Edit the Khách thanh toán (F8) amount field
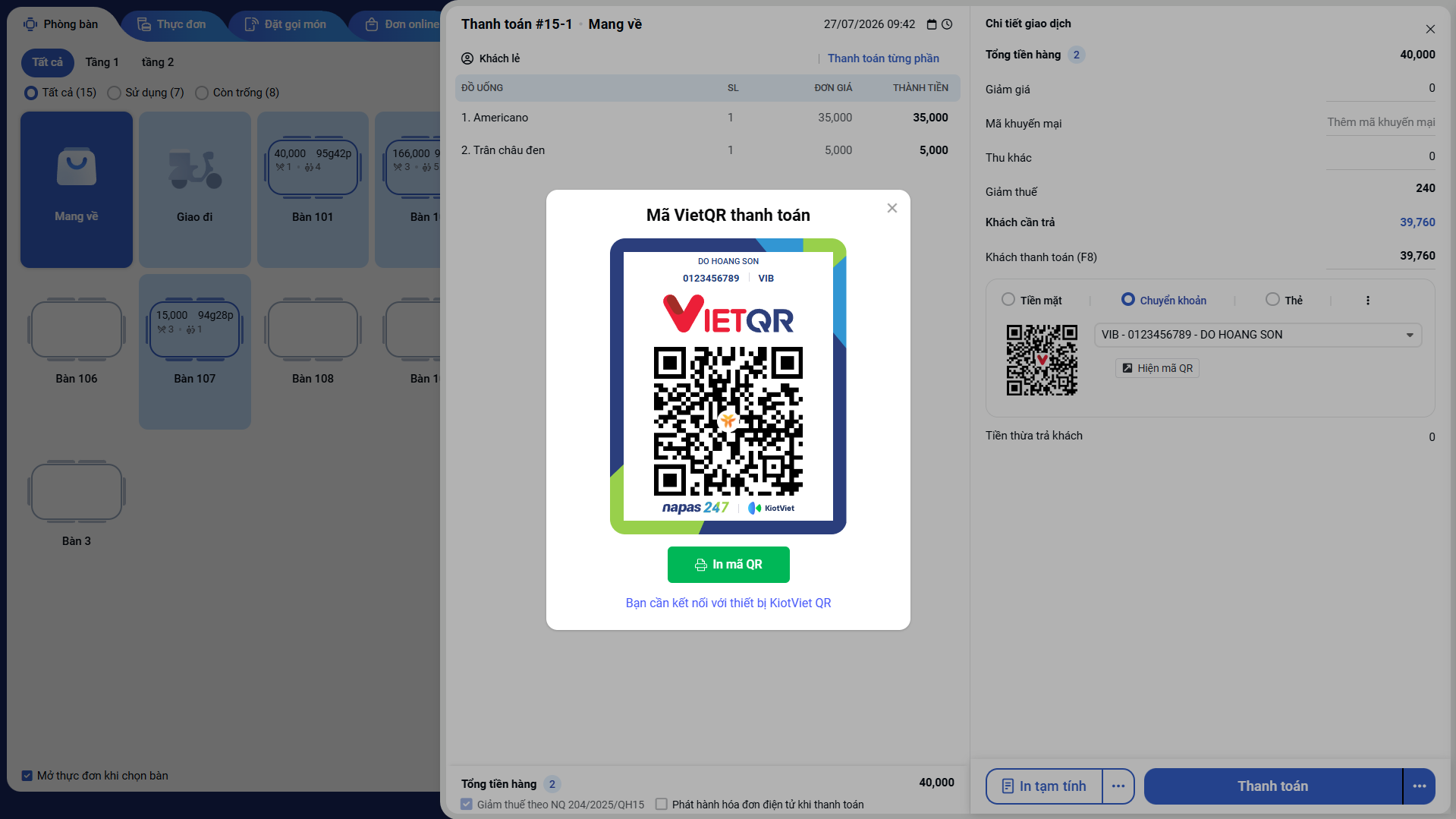Image resolution: width=1456 pixels, height=819 pixels. point(1381,257)
